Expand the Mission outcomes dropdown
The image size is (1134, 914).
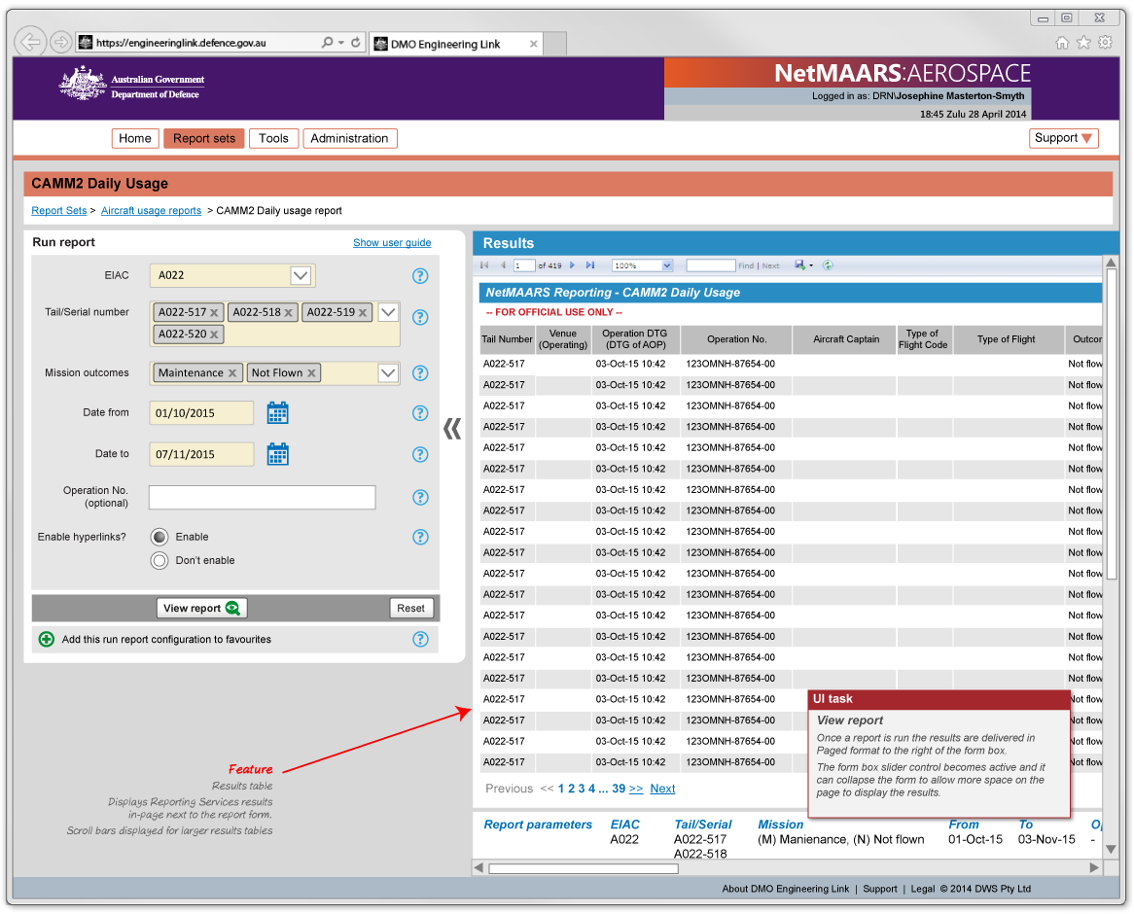pyautogui.click(x=388, y=373)
